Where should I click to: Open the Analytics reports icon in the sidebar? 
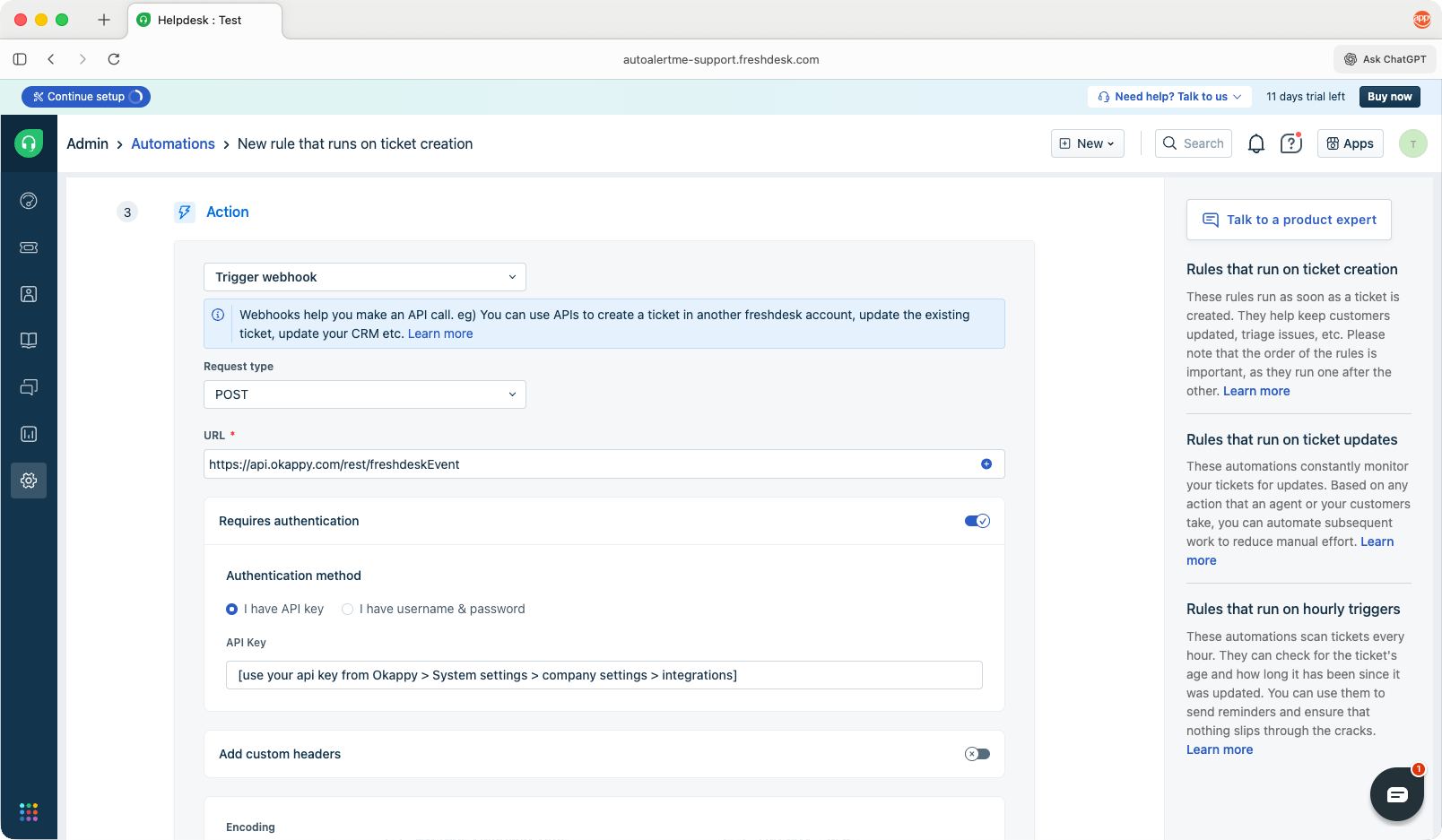pyautogui.click(x=29, y=434)
